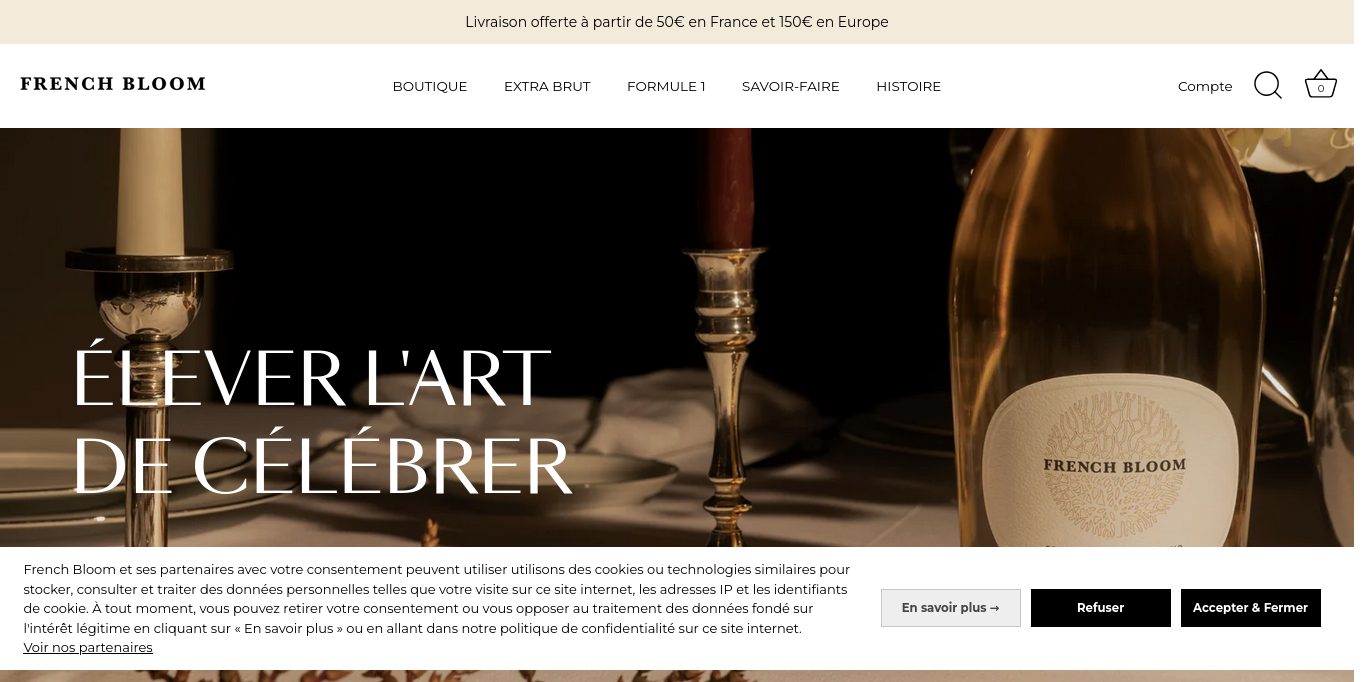This screenshot has height=682, width=1366.
Task: Click the En savoir plus button
Action: (951, 608)
